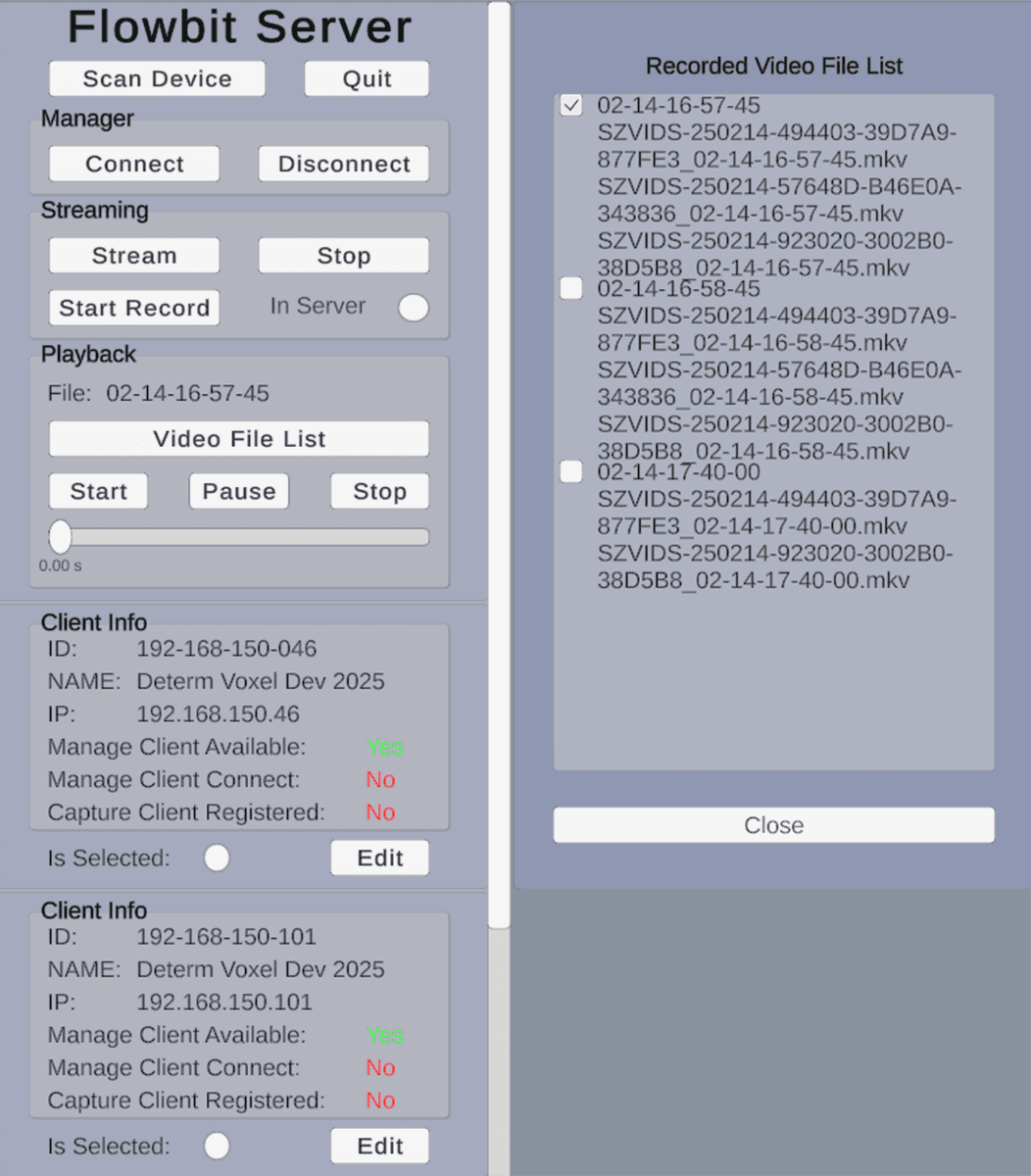
Task: Click file 343836_02-14-16-57-45.mkv
Action: click(x=751, y=214)
